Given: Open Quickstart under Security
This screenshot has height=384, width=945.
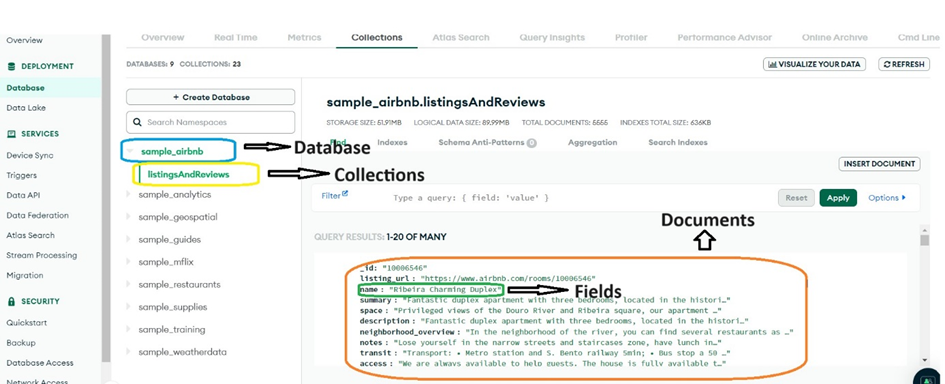Looking at the screenshot, I should (27, 323).
